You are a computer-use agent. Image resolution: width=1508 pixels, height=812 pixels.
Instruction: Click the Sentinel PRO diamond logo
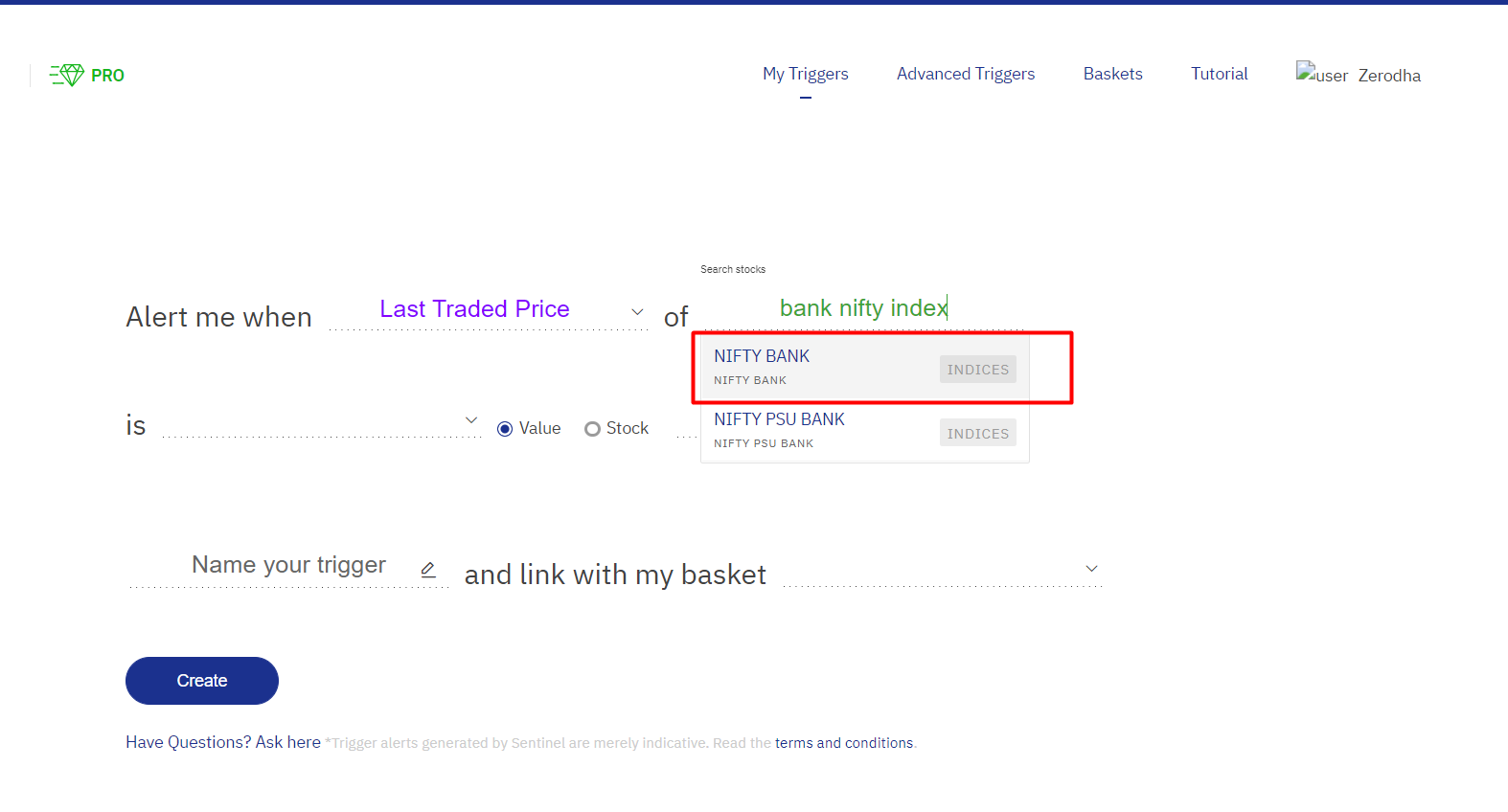pyautogui.click(x=86, y=75)
